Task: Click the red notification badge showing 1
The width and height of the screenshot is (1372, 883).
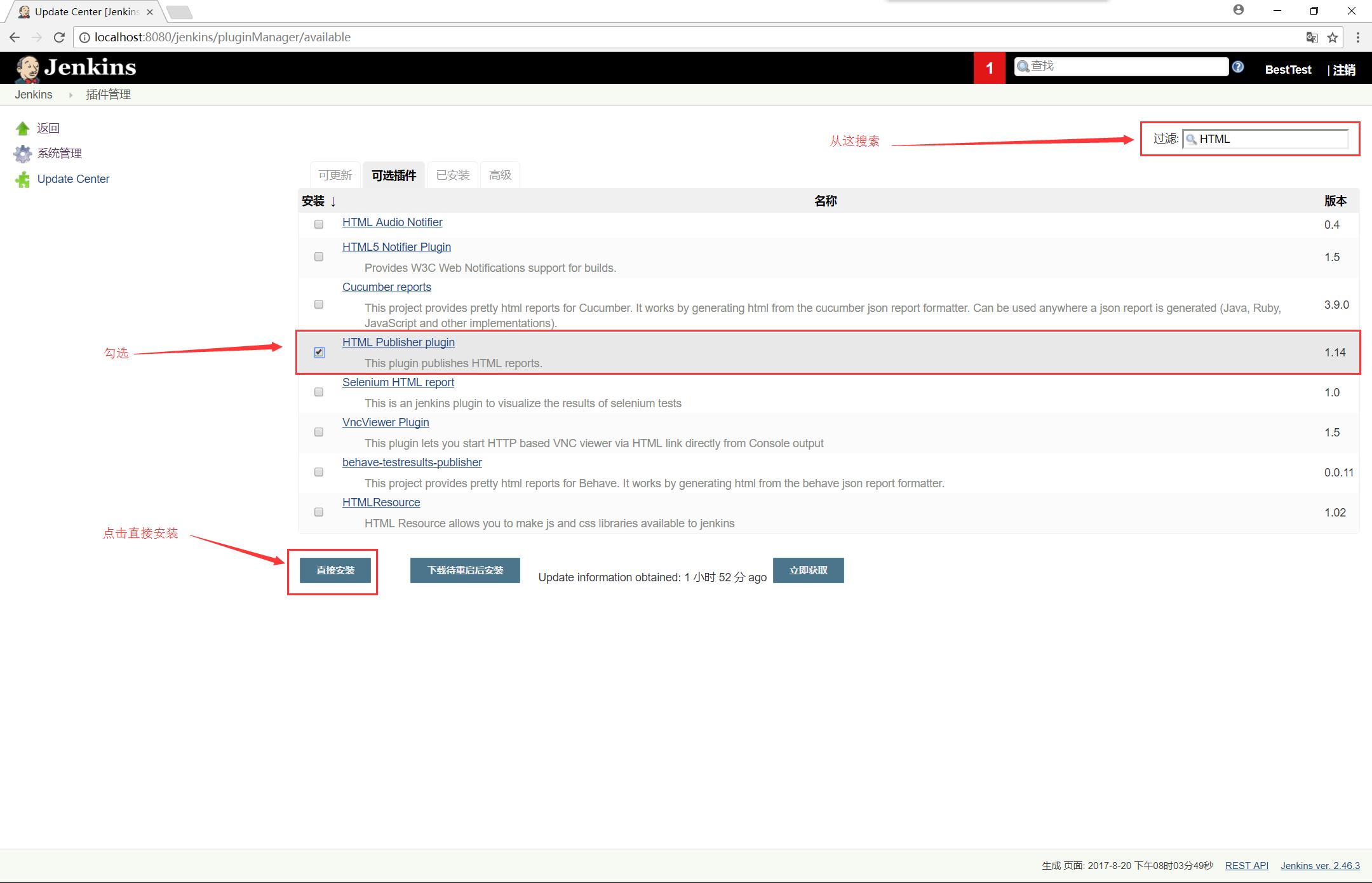Action: coord(989,68)
